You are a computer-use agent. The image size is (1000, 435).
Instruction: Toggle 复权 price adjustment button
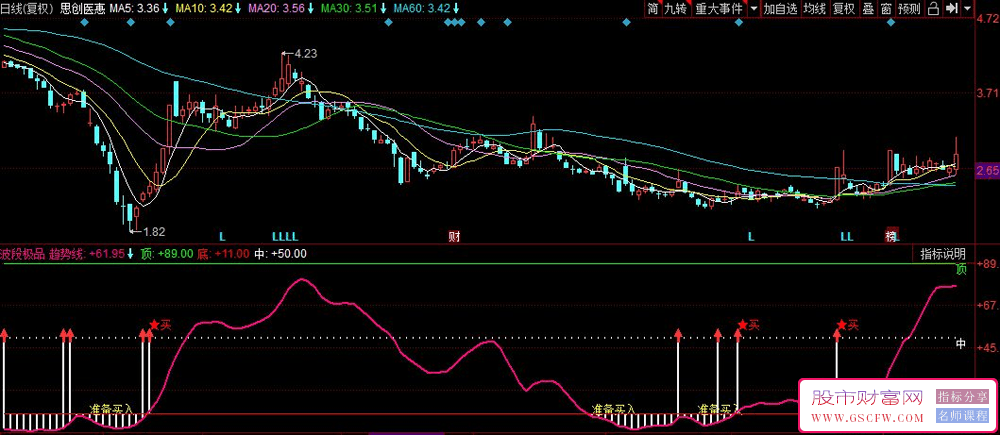click(844, 8)
